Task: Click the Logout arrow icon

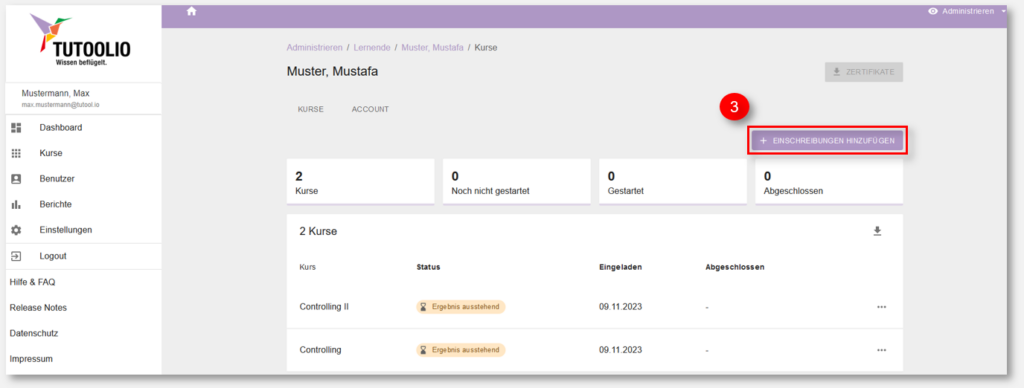Action: (16, 256)
